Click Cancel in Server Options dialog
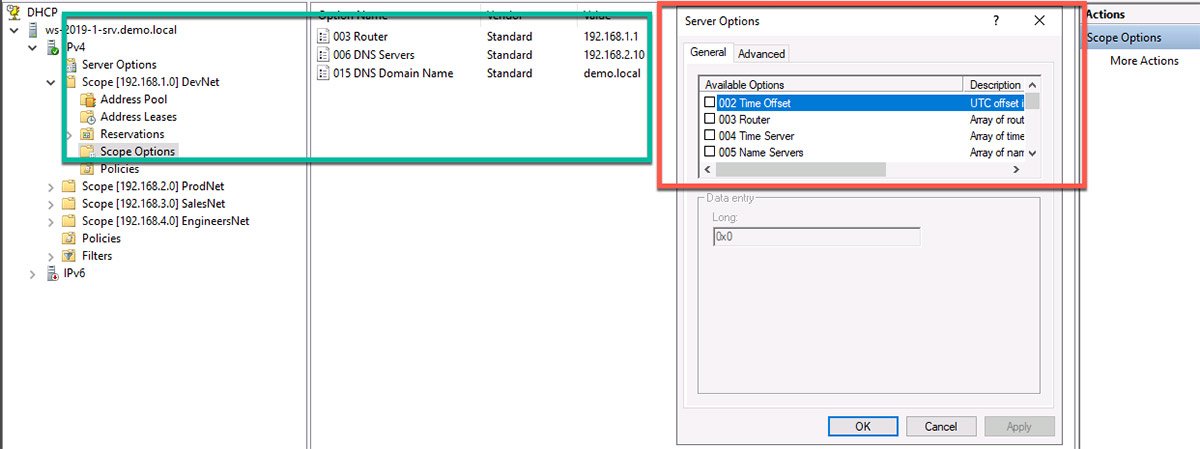 pos(940,426)
